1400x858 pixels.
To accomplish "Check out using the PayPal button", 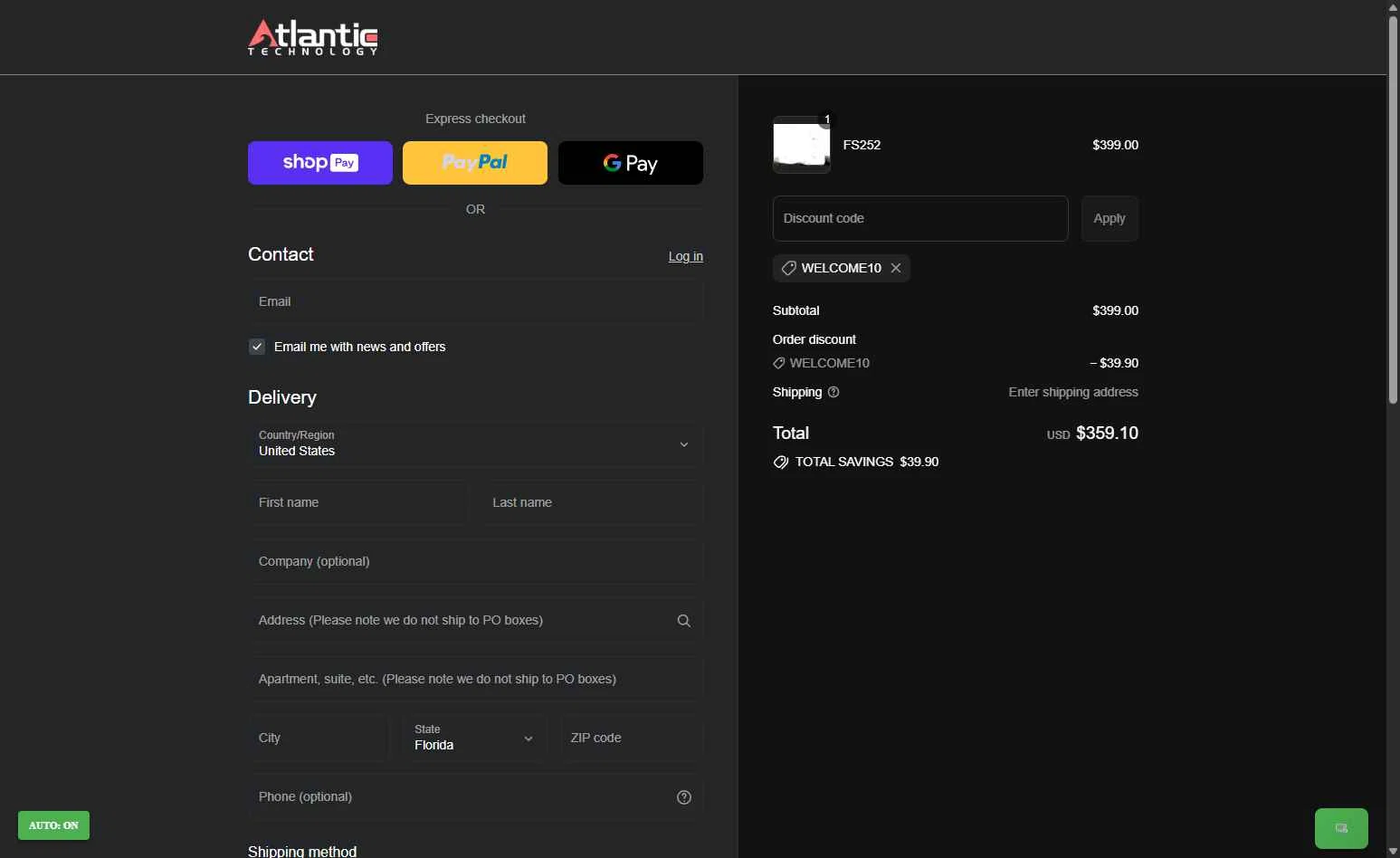I will pyautogui.click(x=475, y=163).
